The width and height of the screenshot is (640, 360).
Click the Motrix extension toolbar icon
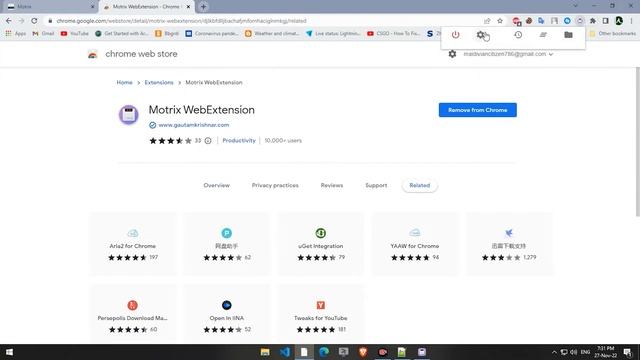(580, 21)
